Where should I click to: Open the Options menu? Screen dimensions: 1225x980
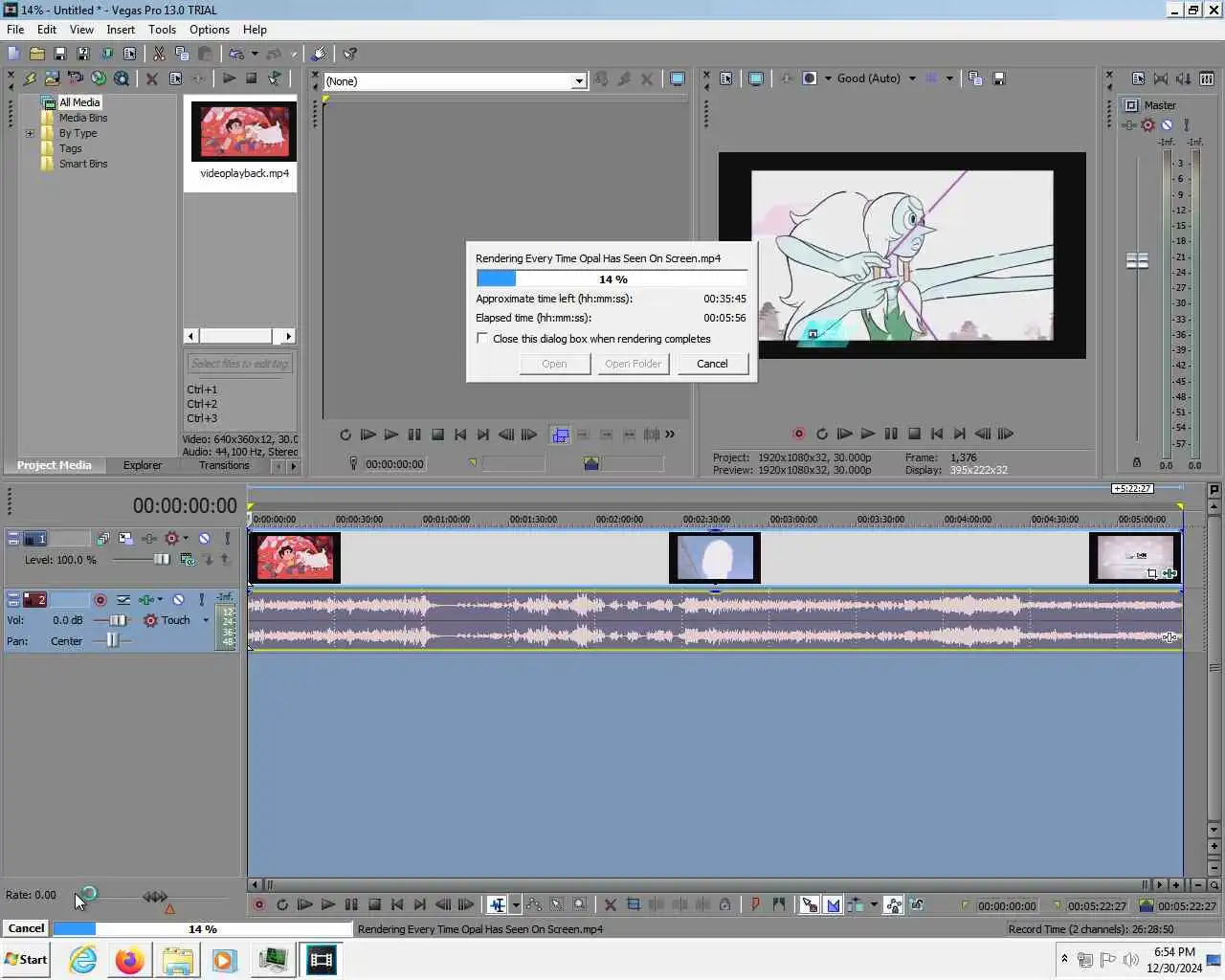click(x=209, y=30)
